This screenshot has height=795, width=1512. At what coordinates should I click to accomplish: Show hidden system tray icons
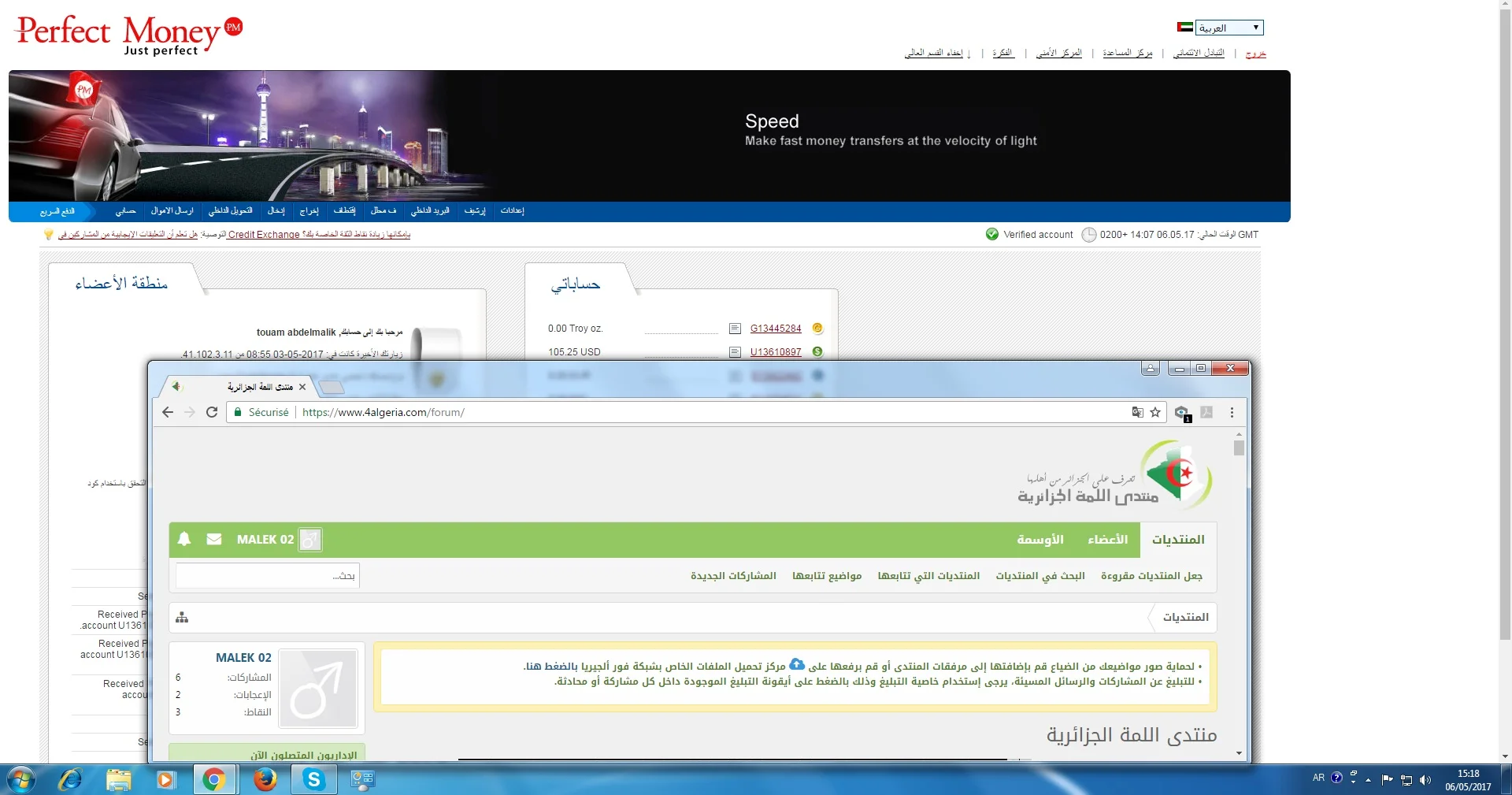coord(1369,780)
